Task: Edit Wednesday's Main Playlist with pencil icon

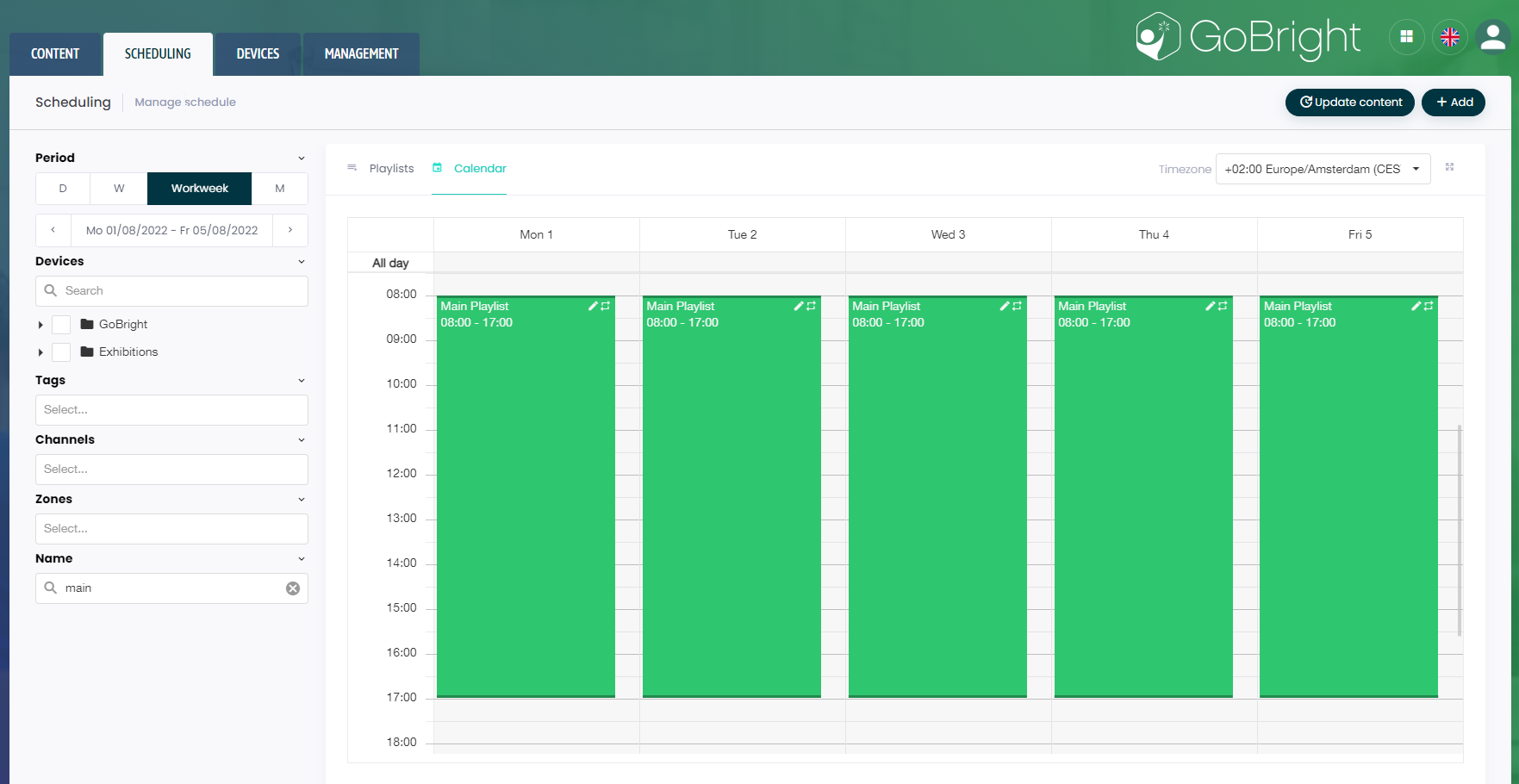Action: tap(1005, 306)
